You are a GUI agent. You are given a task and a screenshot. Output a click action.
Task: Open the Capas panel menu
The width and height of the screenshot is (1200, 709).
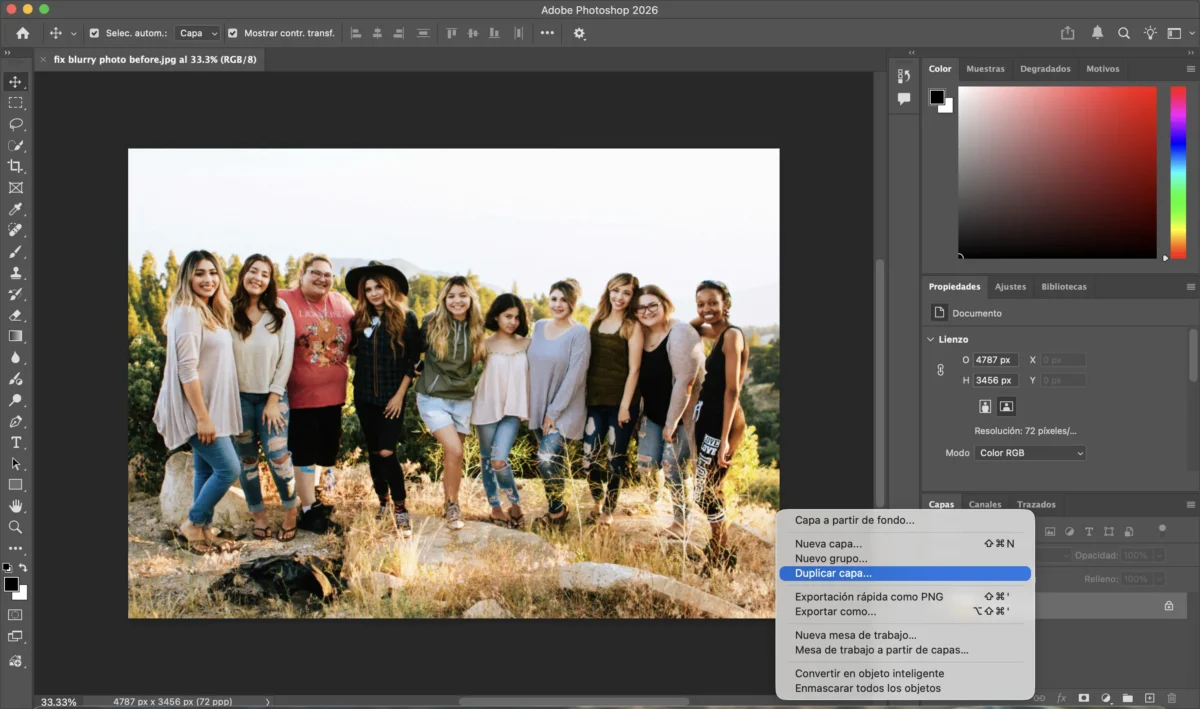tap(1190, 504)
